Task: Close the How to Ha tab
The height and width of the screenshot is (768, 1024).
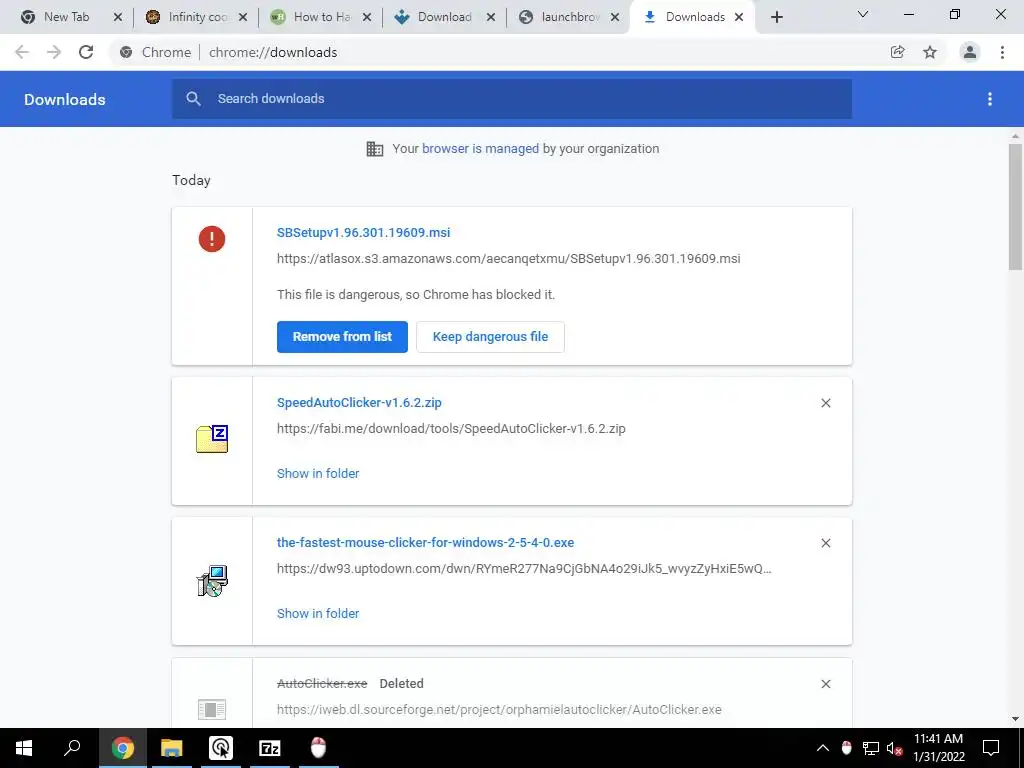Action: 367,17
